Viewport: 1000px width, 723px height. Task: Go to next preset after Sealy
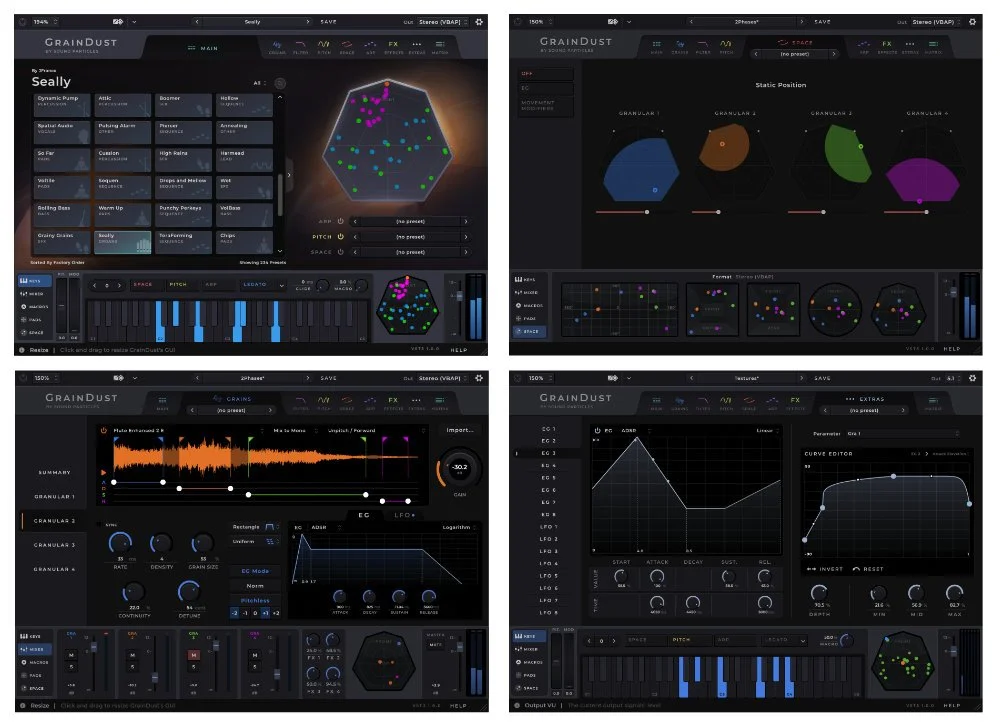308,22
